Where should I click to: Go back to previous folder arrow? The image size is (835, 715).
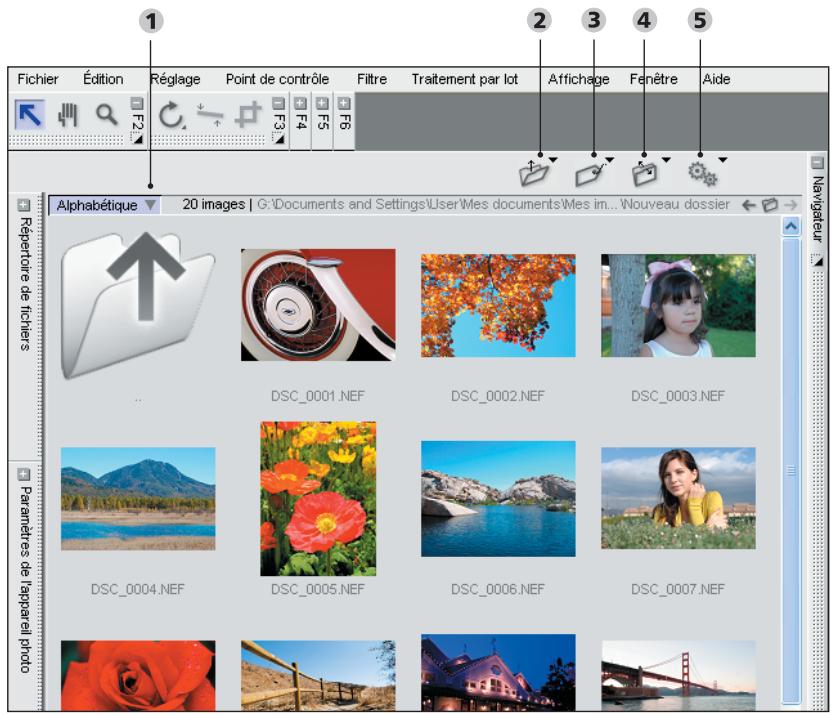(749, 205)
